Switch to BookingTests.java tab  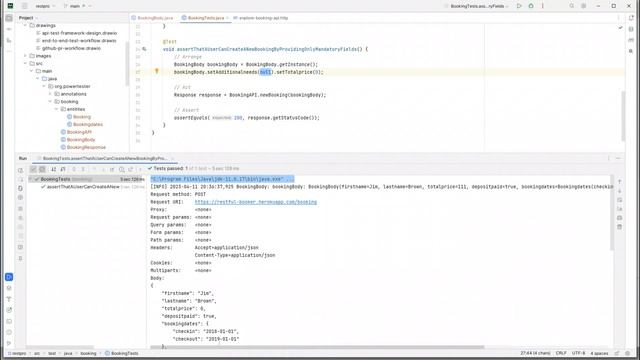206,18
